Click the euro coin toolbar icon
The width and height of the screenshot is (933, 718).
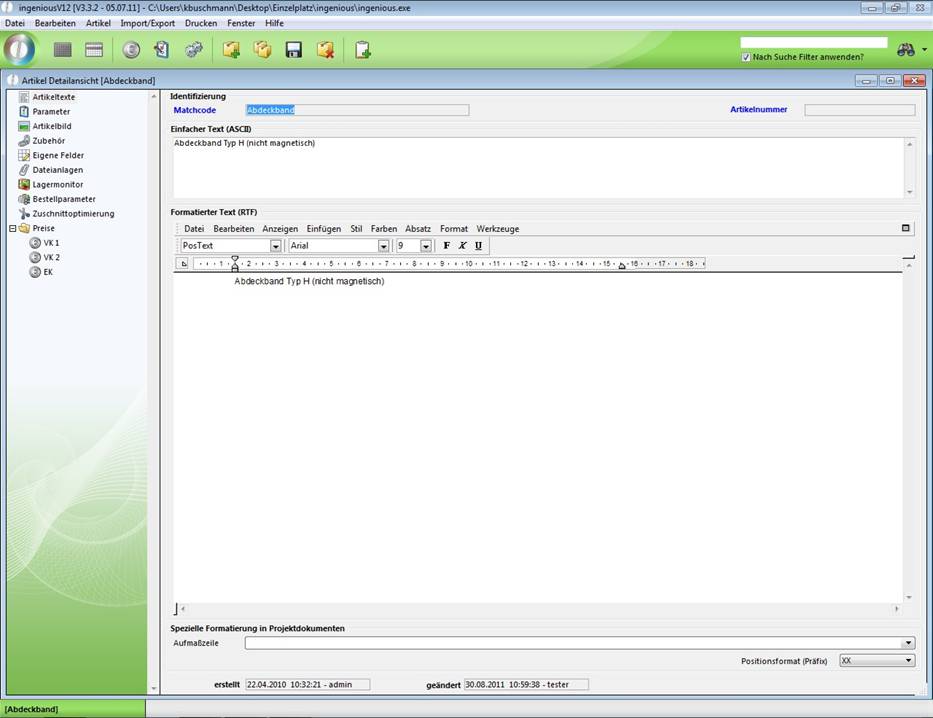[x=131, y=50]
